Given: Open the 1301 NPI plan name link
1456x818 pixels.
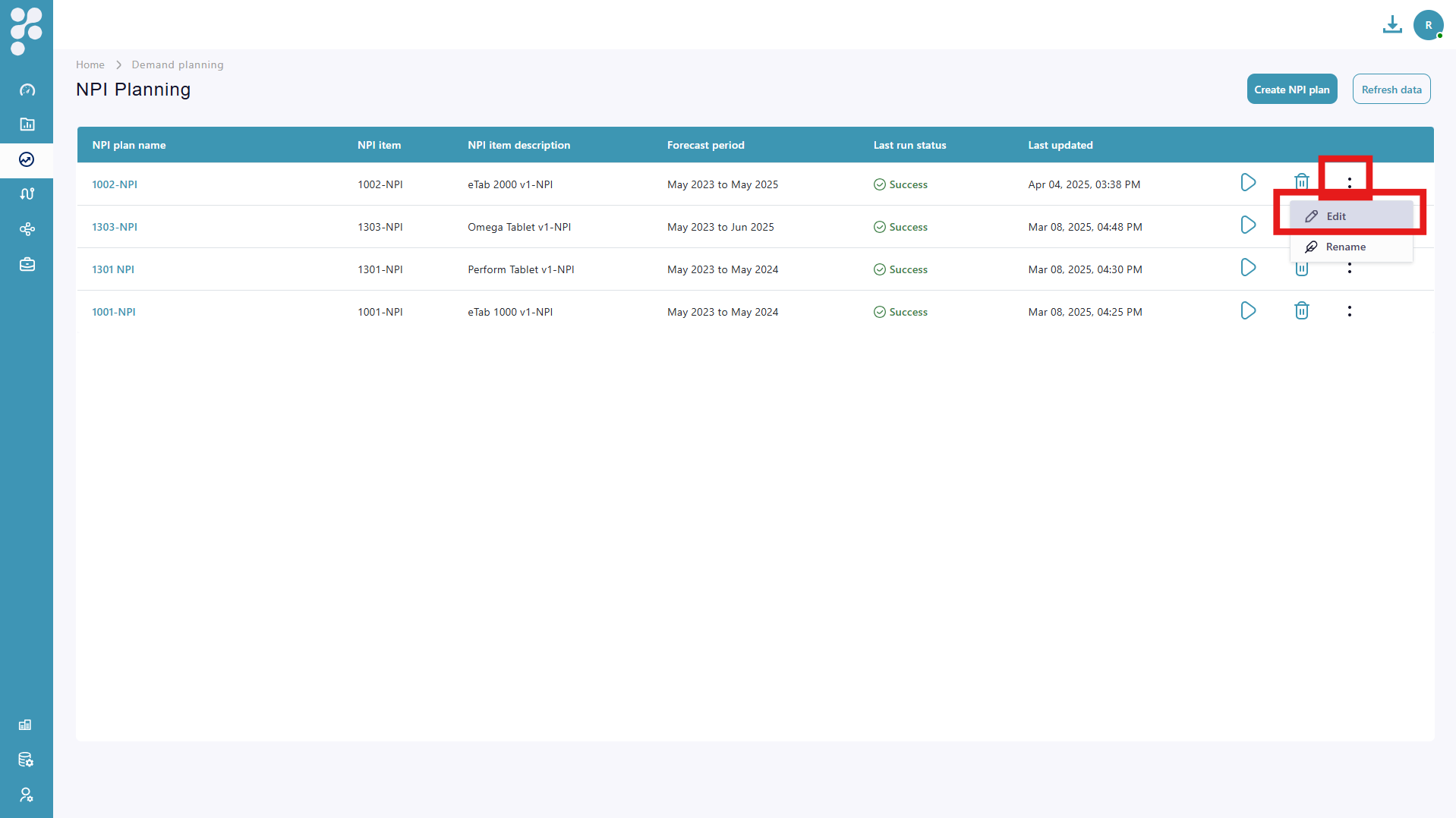Looking at the screenshot, I should pyautogui.click(x=113, y=269).
